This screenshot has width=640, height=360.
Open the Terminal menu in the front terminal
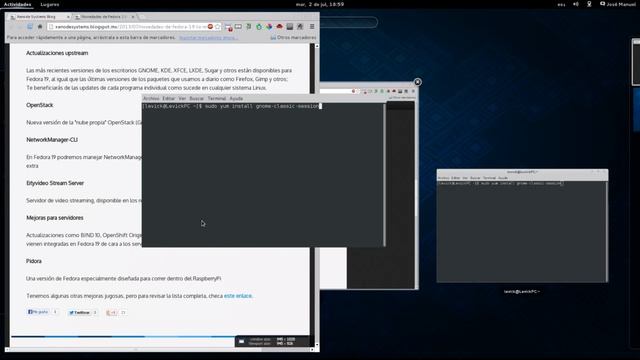click(217, 98)
